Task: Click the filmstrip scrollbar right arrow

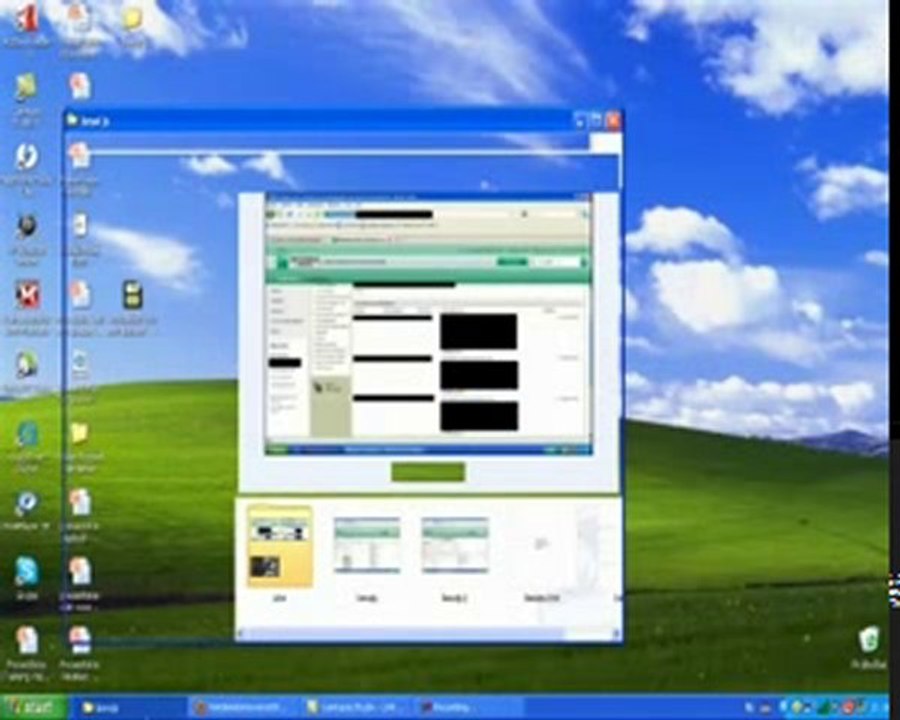Action: point(616,634)
